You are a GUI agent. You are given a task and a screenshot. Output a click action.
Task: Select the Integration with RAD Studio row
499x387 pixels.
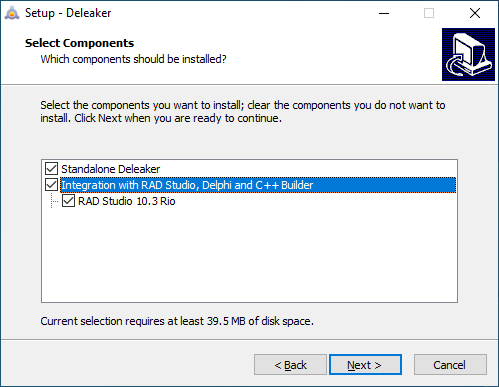[x=258, y=185]
